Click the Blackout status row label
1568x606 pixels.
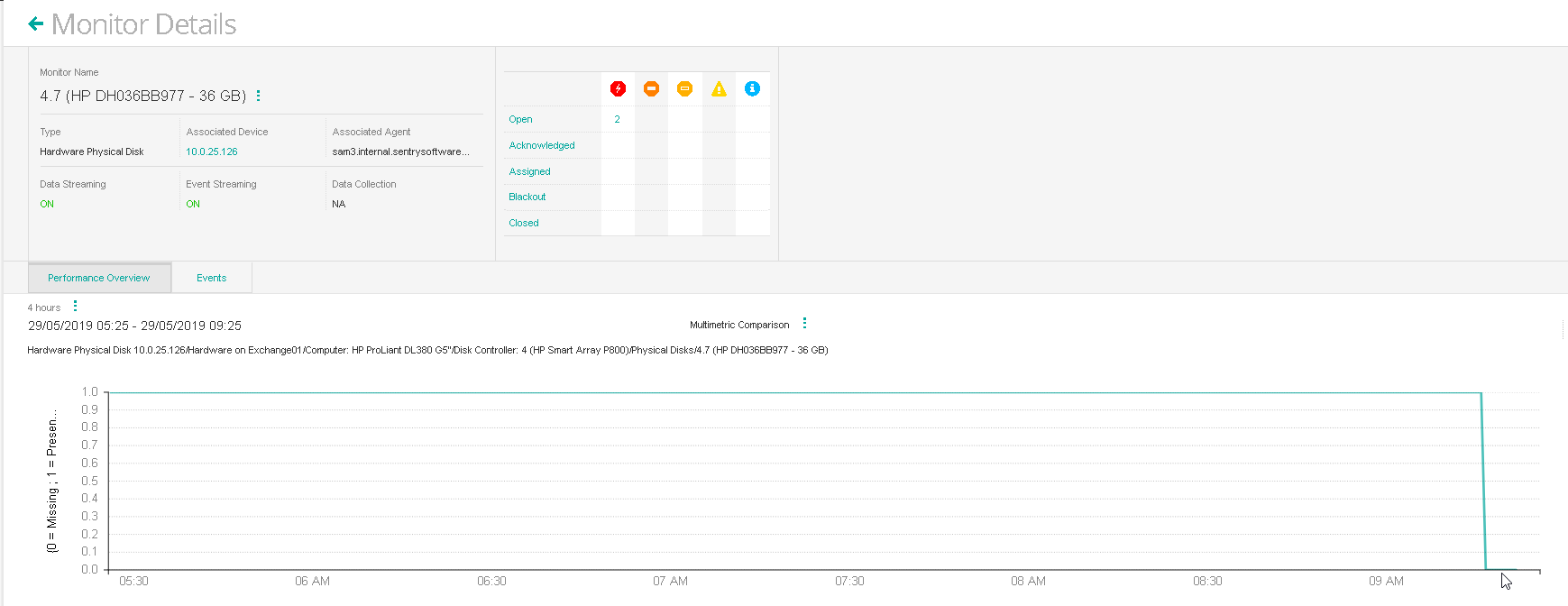(x=527, y=197)
